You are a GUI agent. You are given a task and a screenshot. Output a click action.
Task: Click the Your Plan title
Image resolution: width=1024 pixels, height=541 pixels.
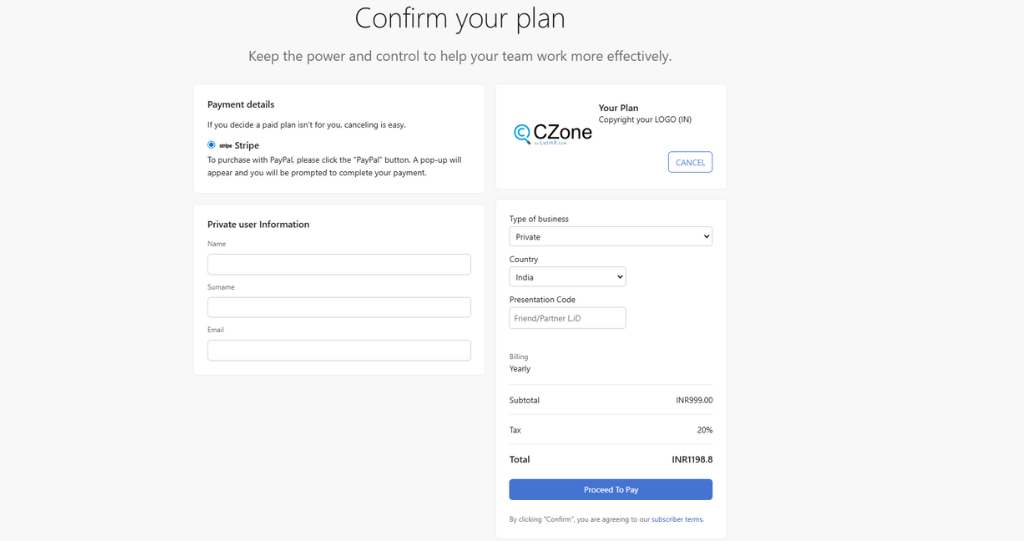[x=618, y=108]
